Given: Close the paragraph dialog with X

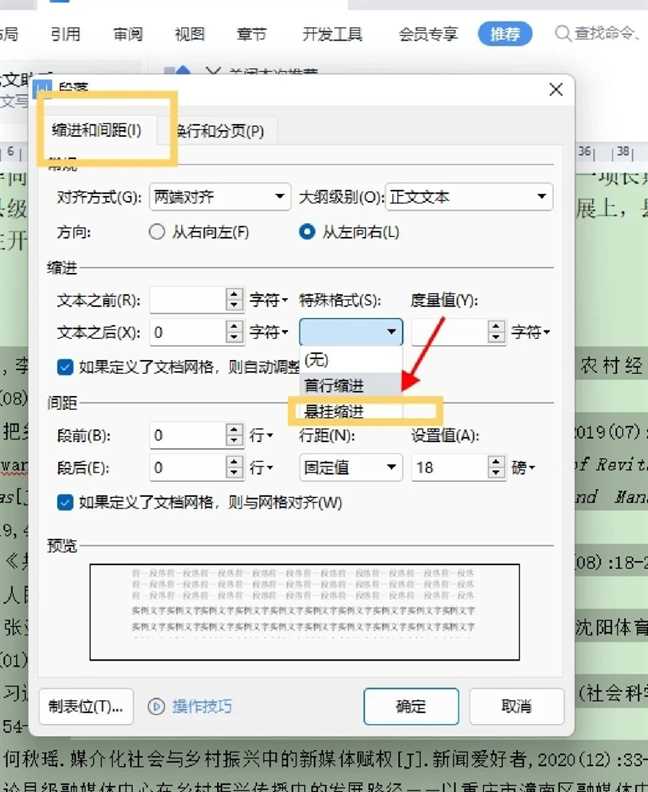Looking at the screenshot, I should coord(557,90).
